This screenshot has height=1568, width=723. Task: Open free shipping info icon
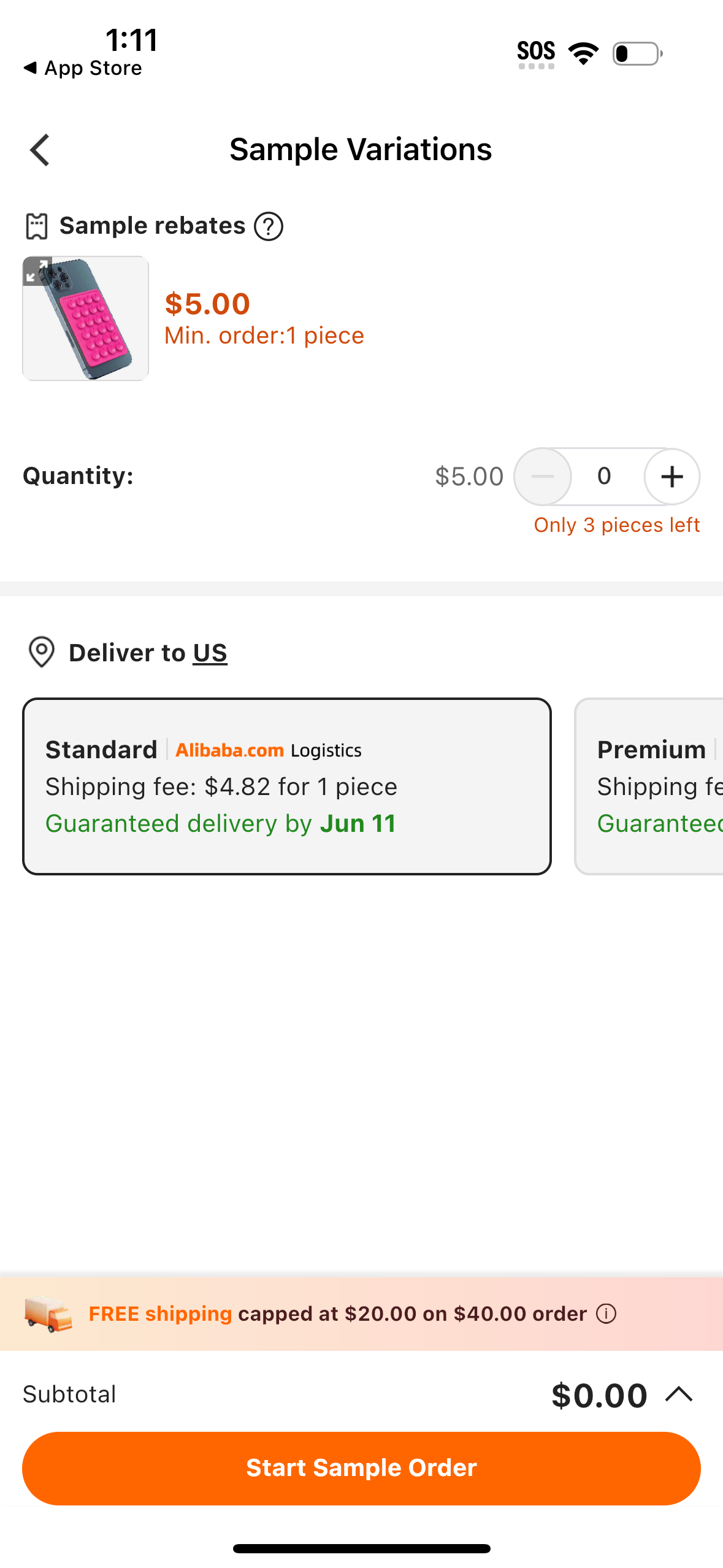(x=606, y=1313)
